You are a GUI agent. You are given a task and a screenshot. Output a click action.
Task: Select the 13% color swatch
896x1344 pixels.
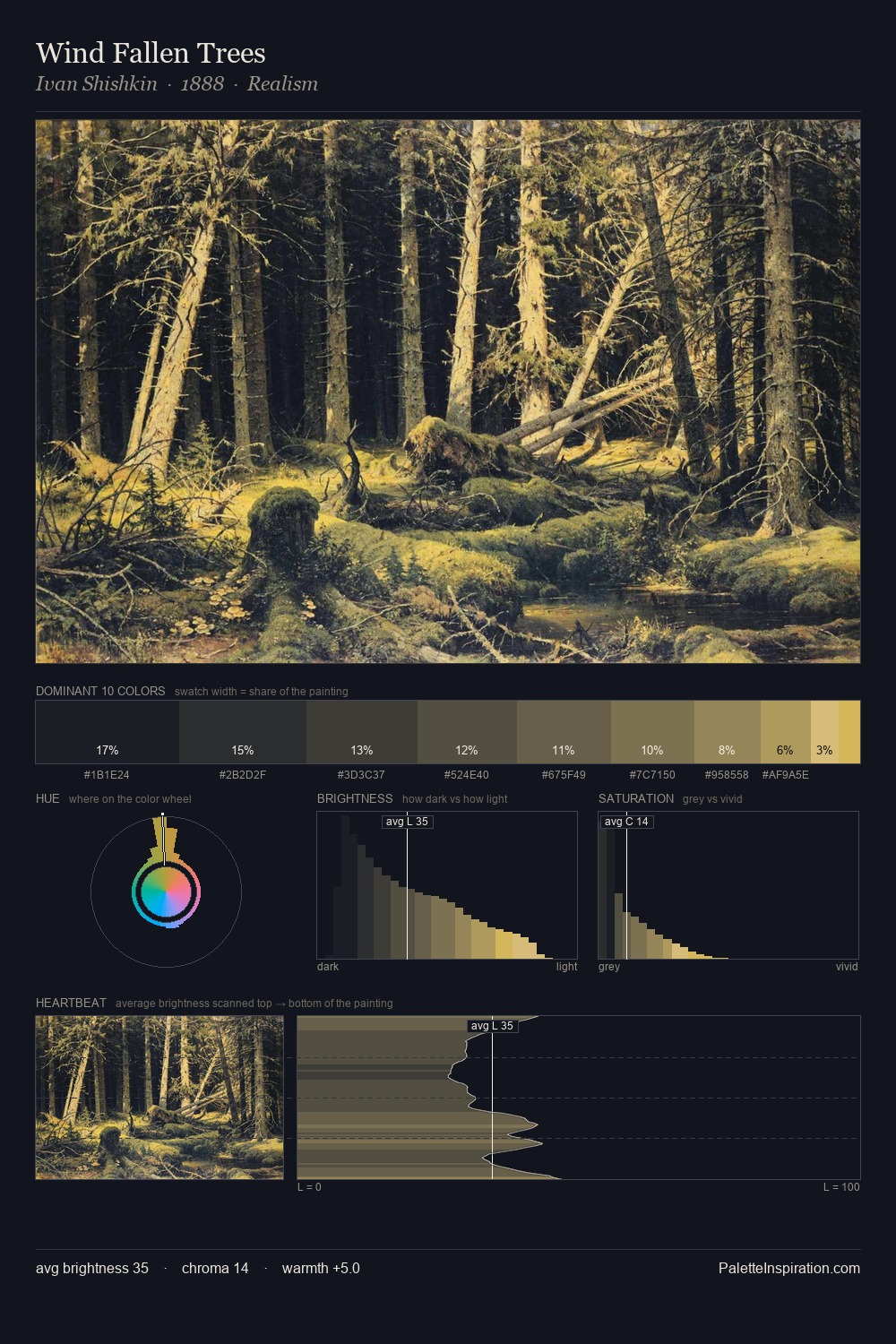[362, 732]
